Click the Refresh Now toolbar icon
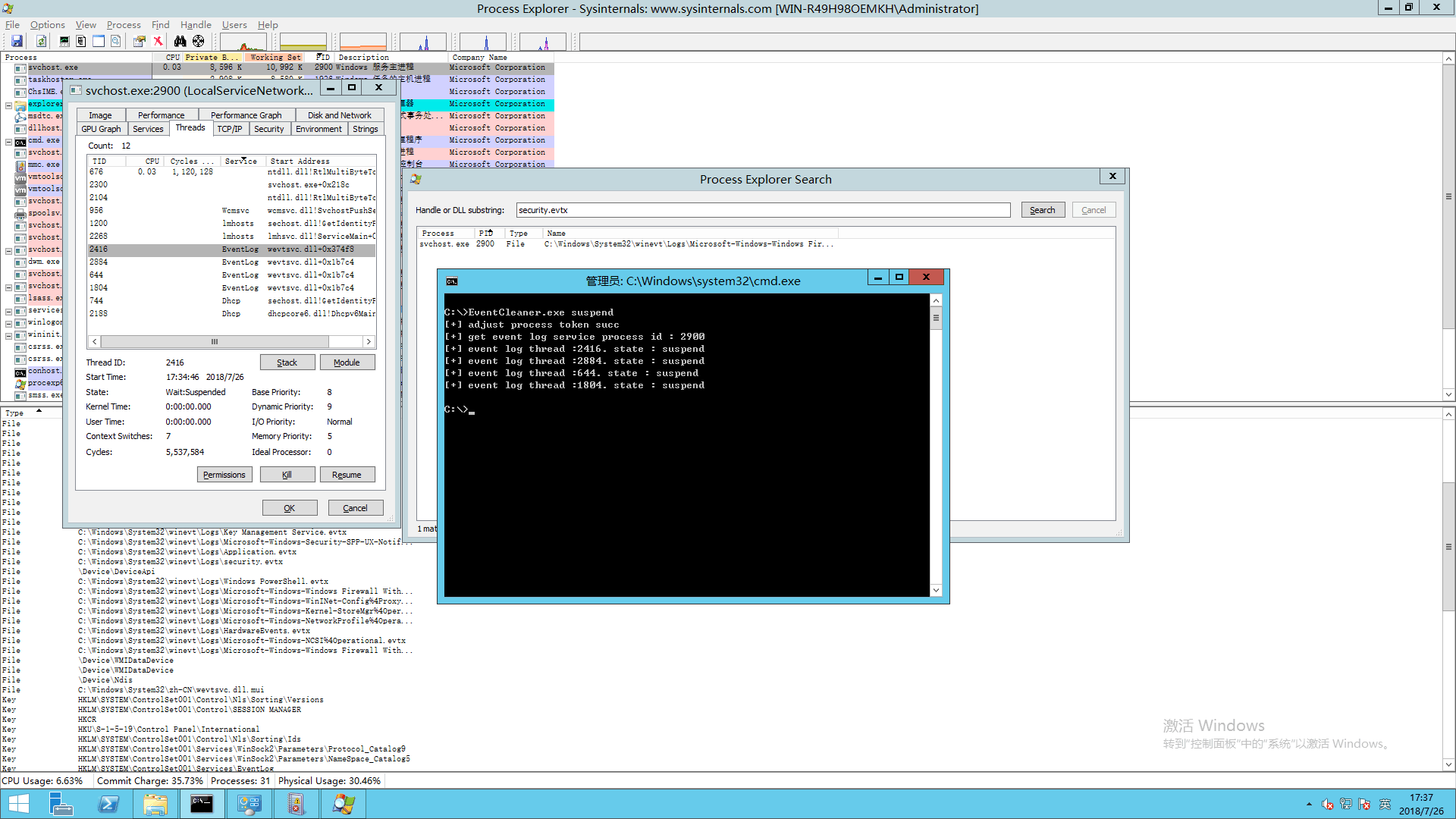Screen dimensions: 1456x819 click(42, 41)
